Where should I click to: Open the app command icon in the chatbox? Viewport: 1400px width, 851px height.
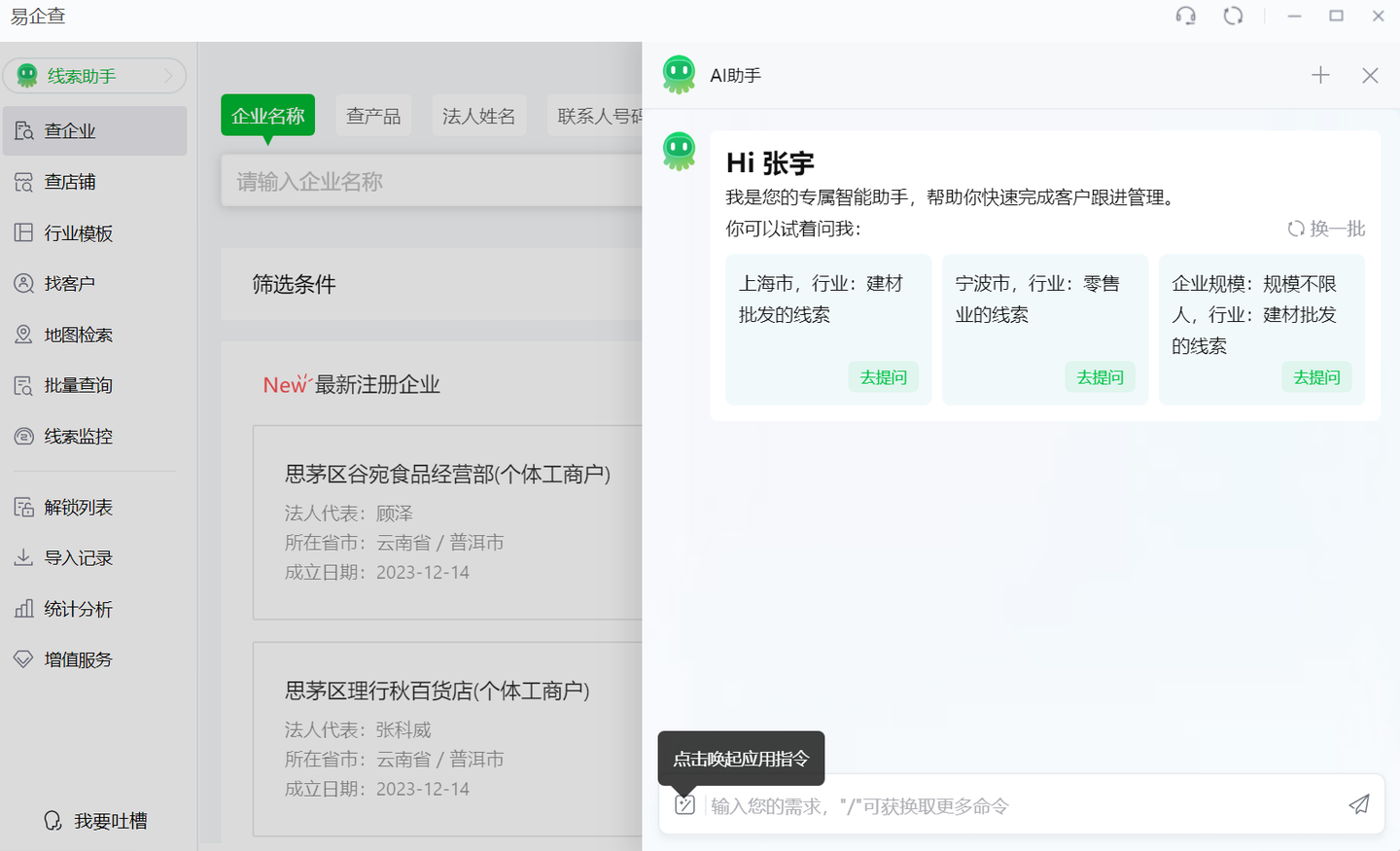[x=683, y=804]
